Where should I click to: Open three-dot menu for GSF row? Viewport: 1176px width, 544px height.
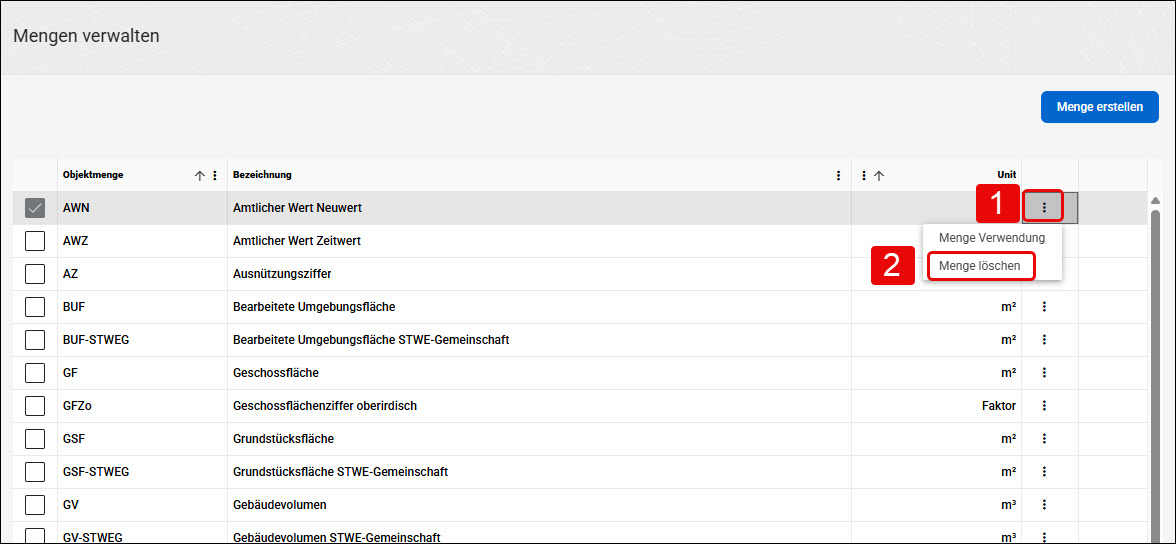point(1044,439)
